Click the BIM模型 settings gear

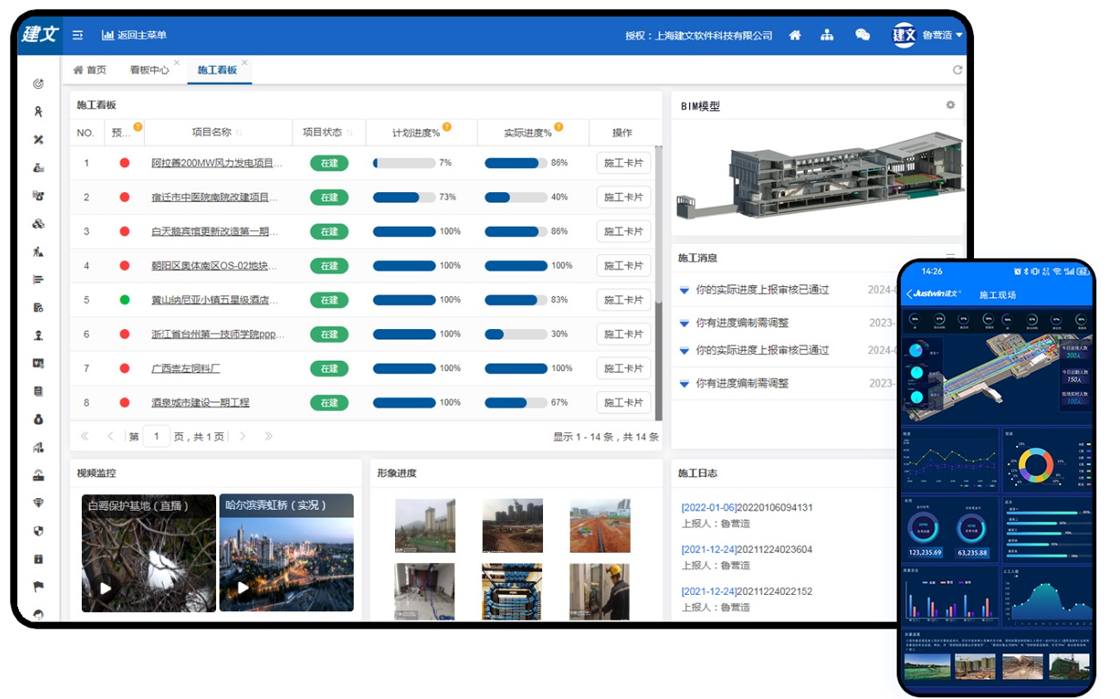click(950, 105)
